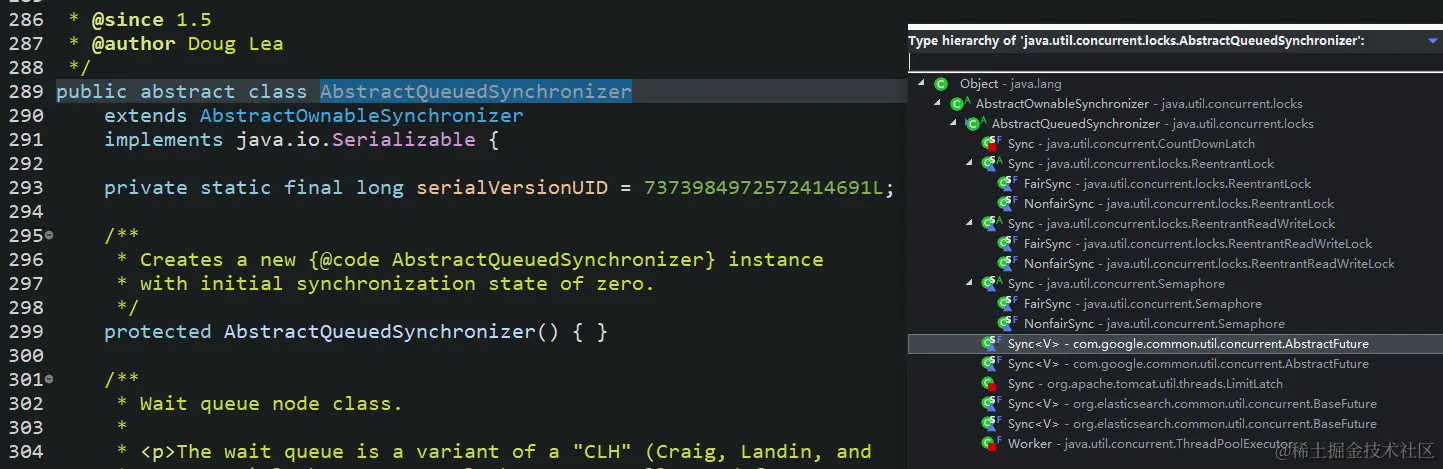Select Worker - java.util.concurrent.ThreadPoolExecutor label
This screenshot has width=1443, height=469.
click(1151, 444)
